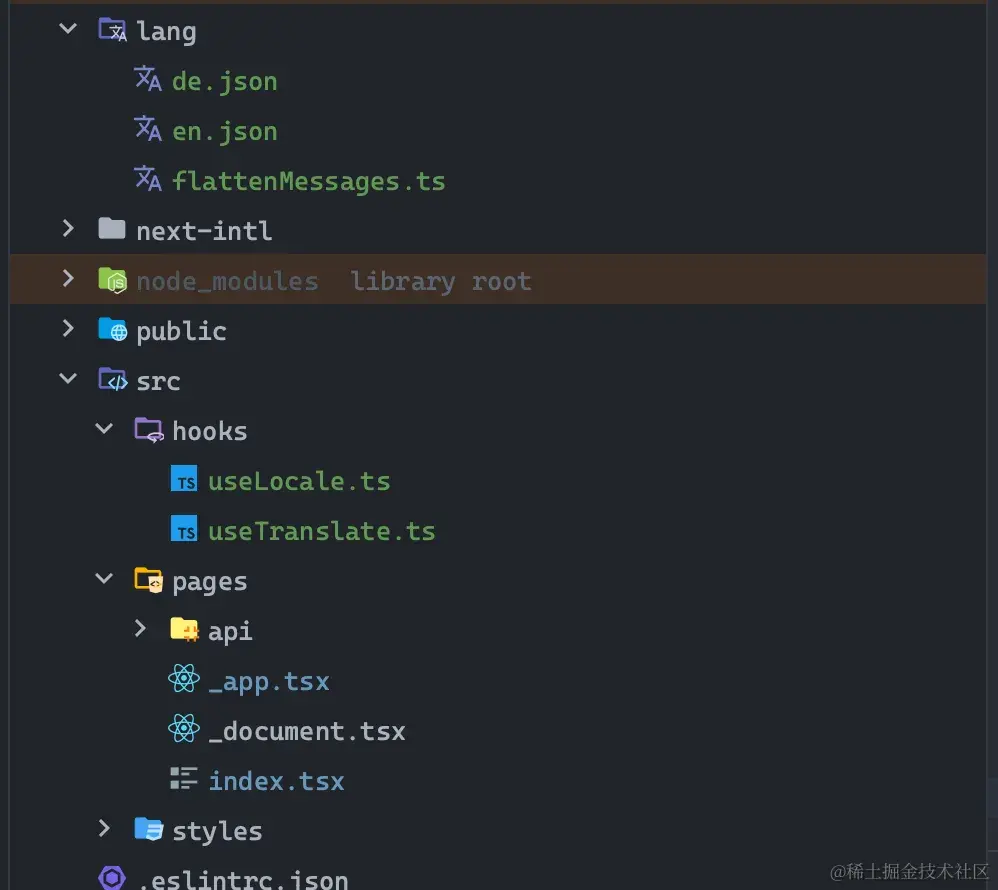Image resolution: width=998 pixels, height=890 pixels.
Task: Open the .eslintrc.json file
Action: 242,879
